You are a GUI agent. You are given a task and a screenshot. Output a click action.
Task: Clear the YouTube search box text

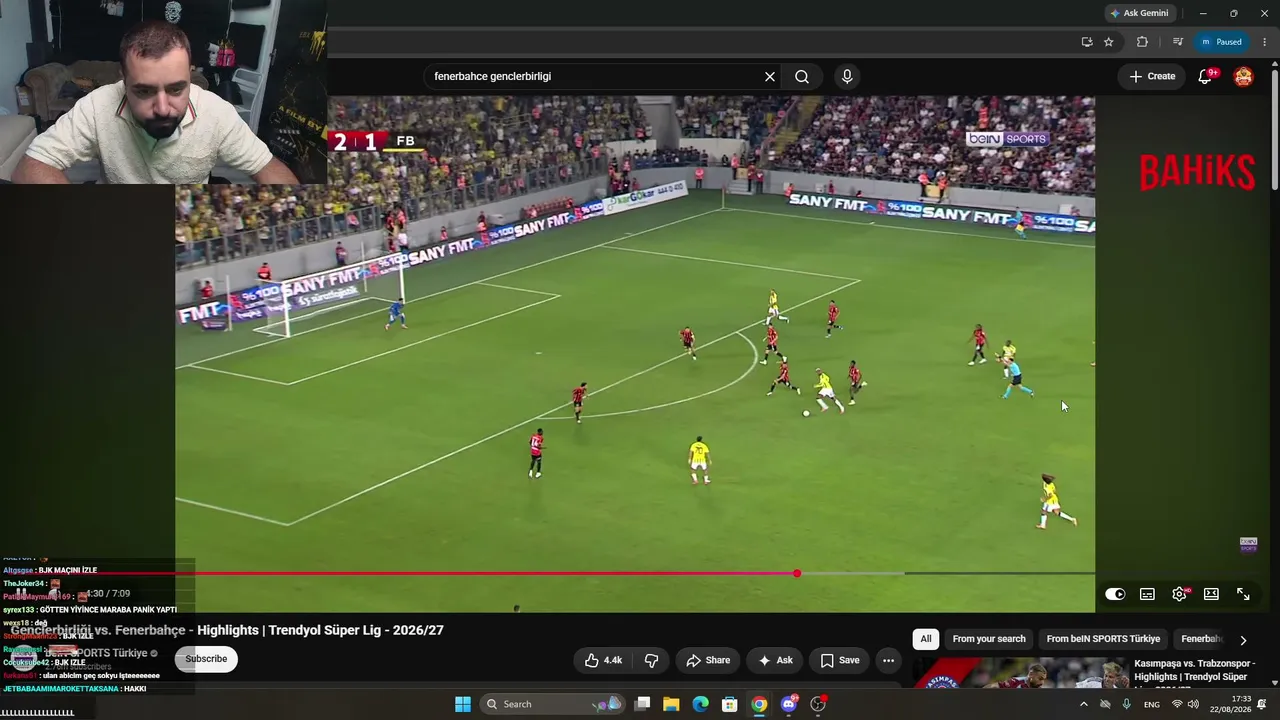click(770, 77)
